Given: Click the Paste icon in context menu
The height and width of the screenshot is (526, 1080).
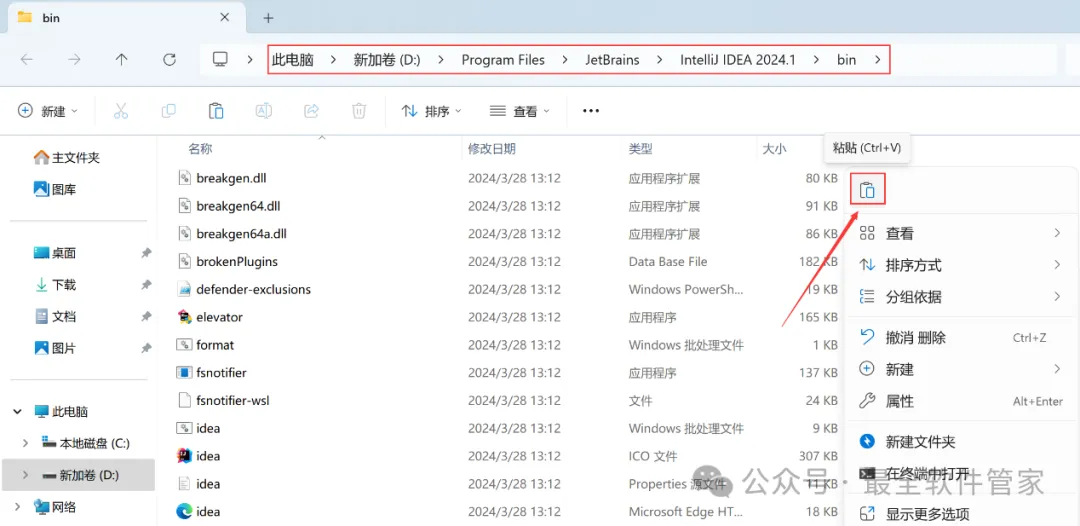Looking at the screenshot, I should point(867,189).
